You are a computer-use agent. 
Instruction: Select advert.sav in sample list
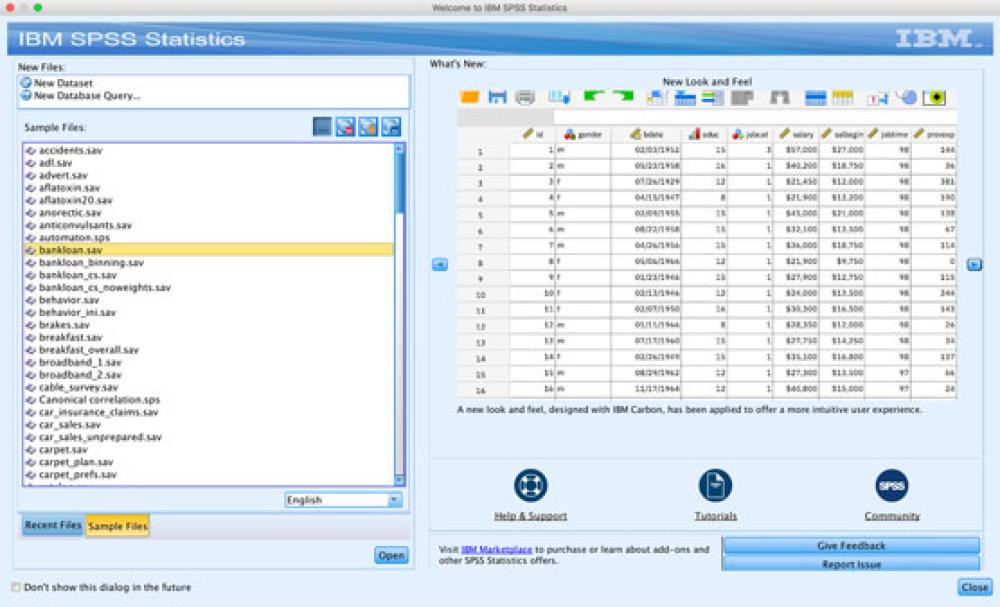pos(209,175)
